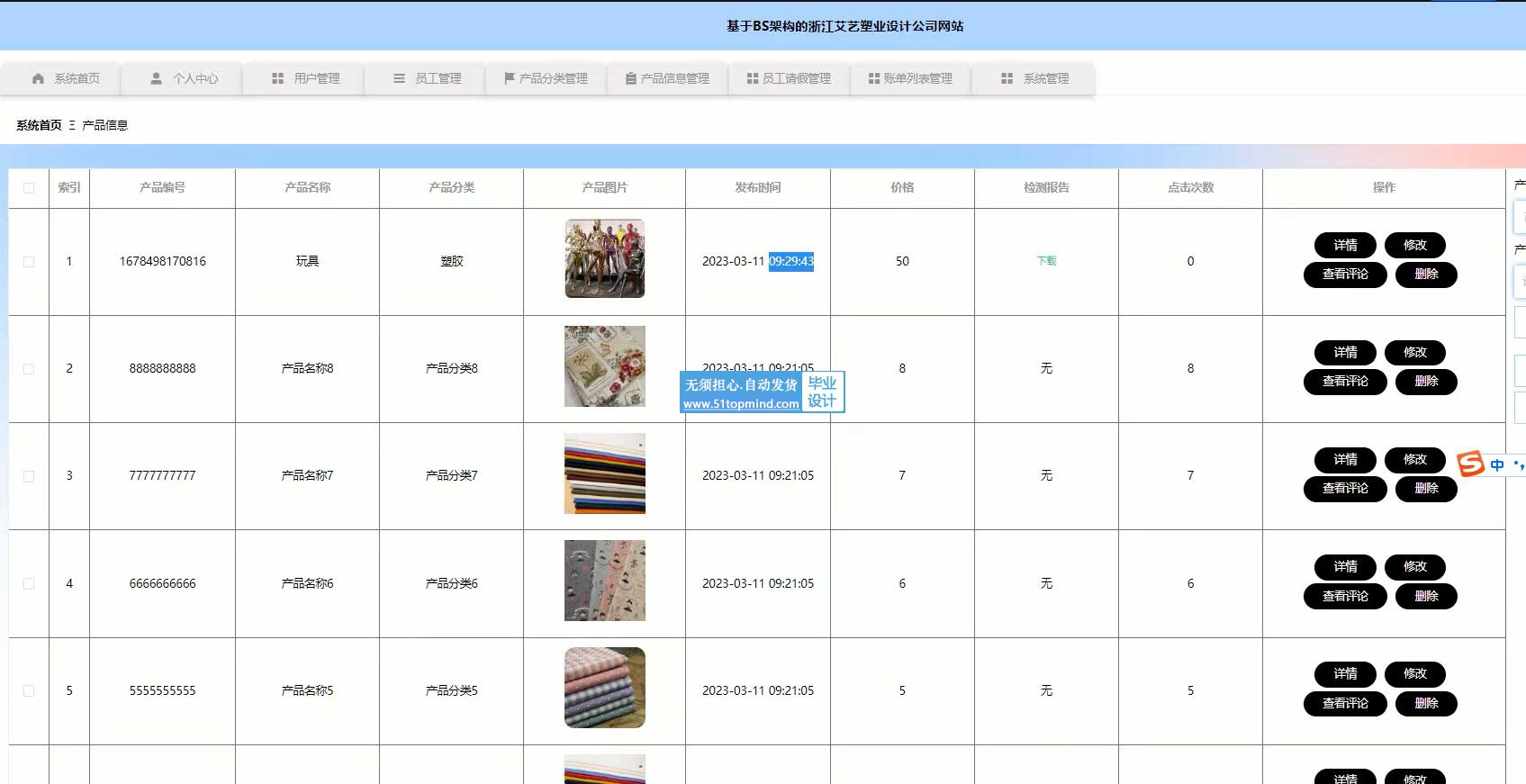
Task: Click product number 1678498170816
Action: [163, 261]
